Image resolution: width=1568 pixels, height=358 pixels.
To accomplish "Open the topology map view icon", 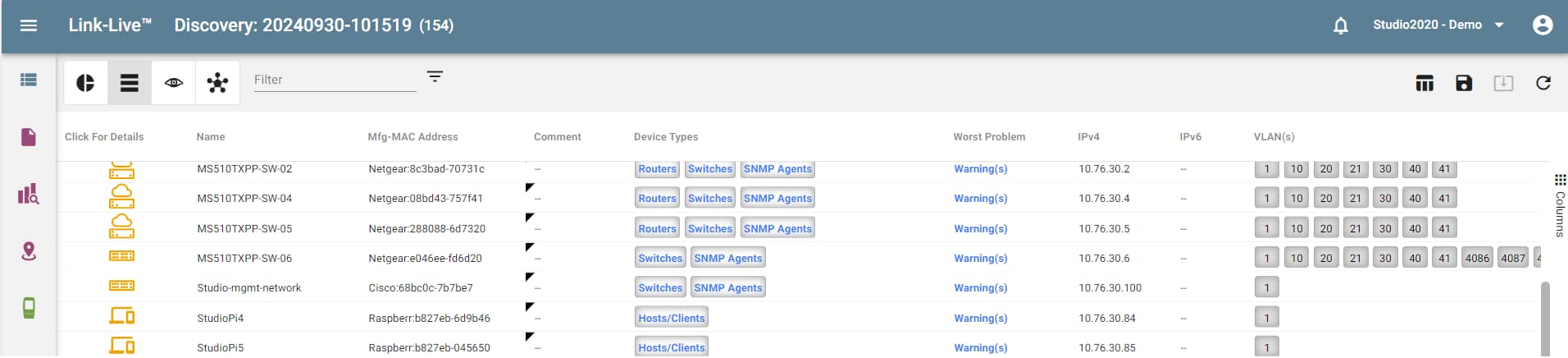I will [x=217, y=83].
